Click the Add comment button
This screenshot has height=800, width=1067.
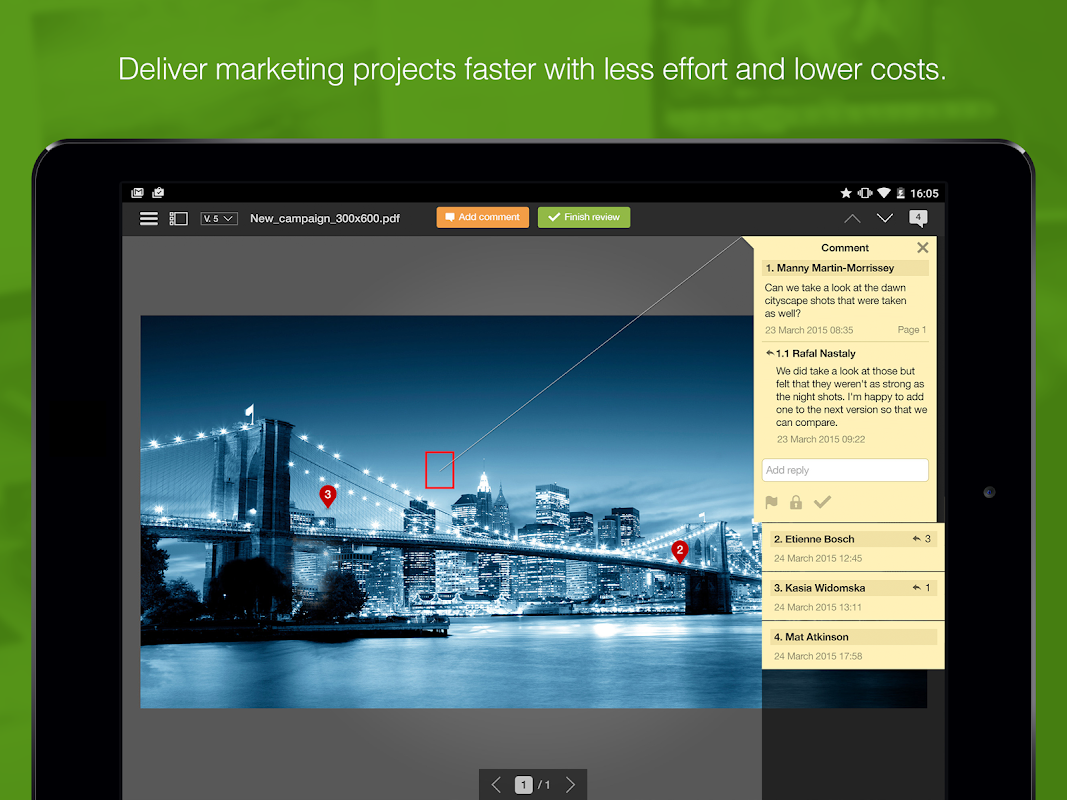(x=482, y=217)
